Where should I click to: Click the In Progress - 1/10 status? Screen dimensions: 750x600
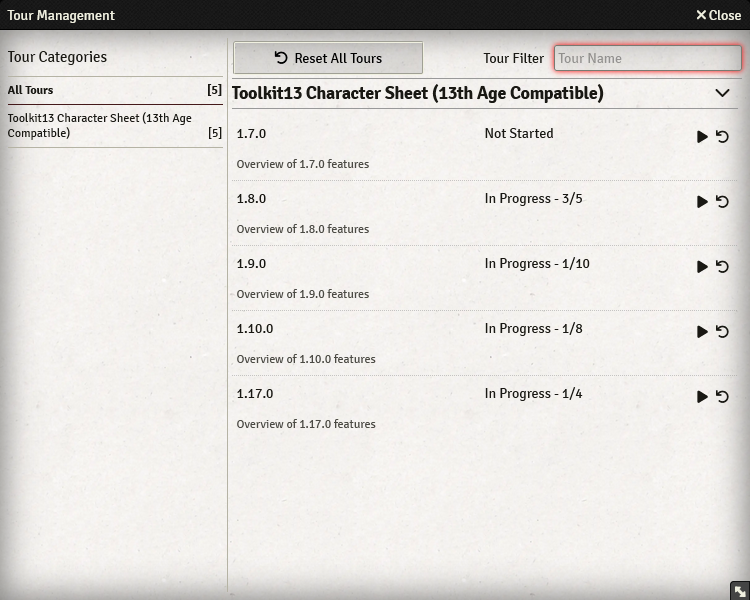tap(537, 264)
